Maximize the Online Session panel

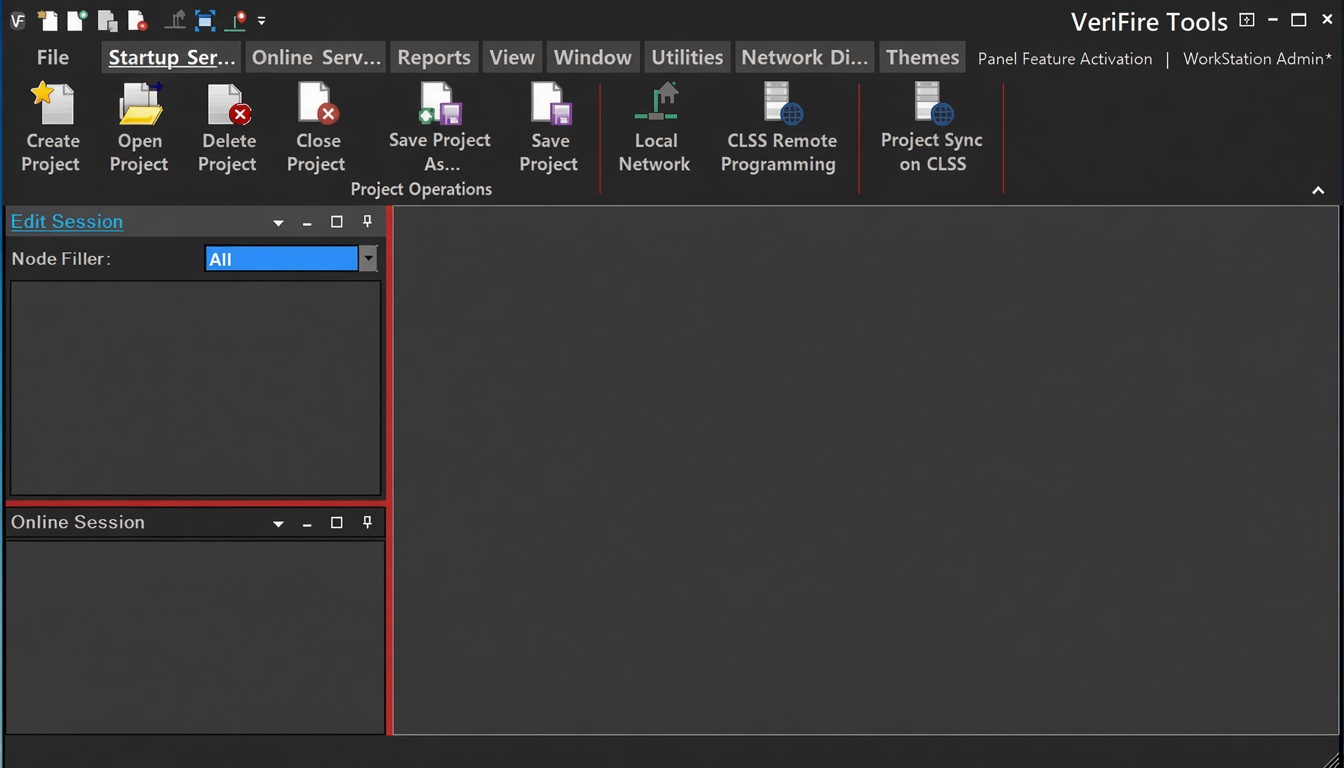337,523
